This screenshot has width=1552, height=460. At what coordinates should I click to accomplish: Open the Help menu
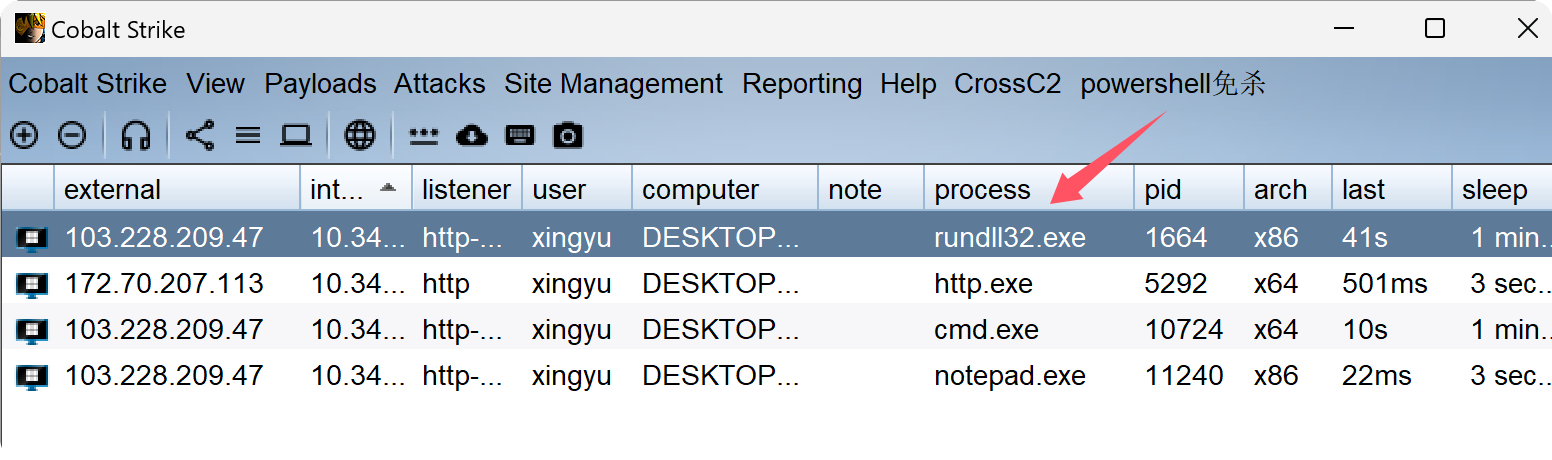908,84
